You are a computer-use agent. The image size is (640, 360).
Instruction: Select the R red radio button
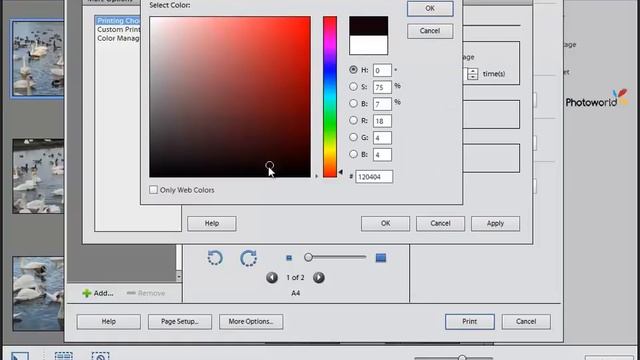(353, 120)
